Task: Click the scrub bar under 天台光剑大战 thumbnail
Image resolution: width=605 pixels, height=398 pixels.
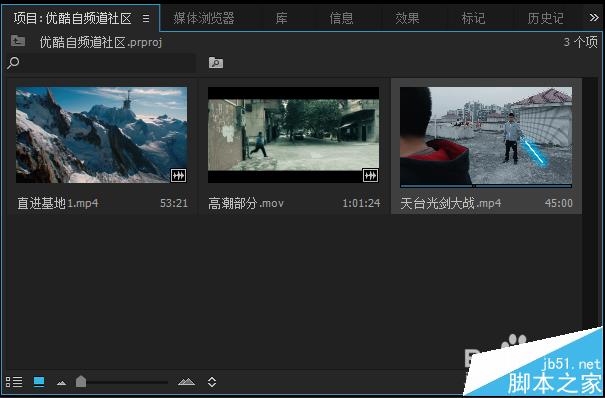Action: (486, 186)
